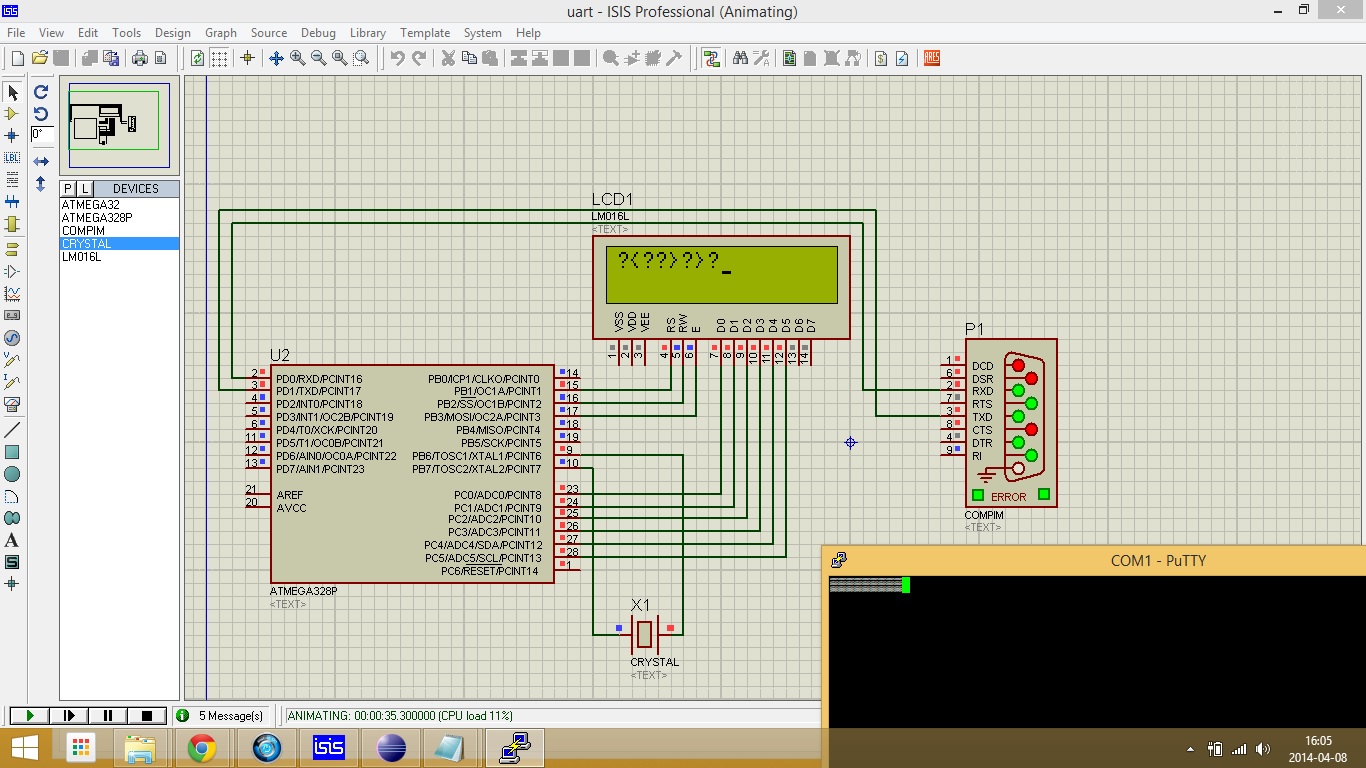Screen dimensions: 1366x768
Task: Open the Graph mode tool
Action: (13, 294)
